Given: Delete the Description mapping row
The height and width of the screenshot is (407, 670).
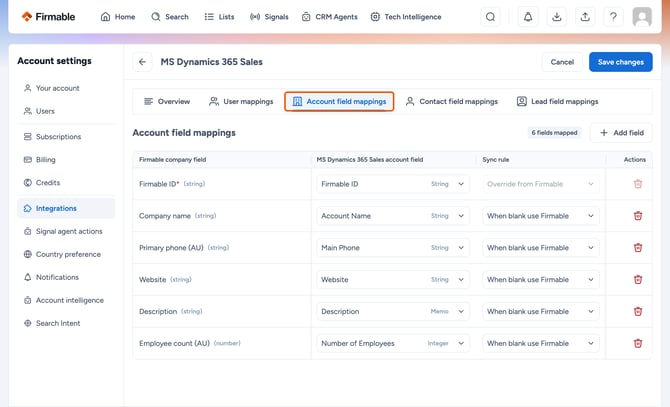Looking at the screenshot, I should tap(638, 311).
